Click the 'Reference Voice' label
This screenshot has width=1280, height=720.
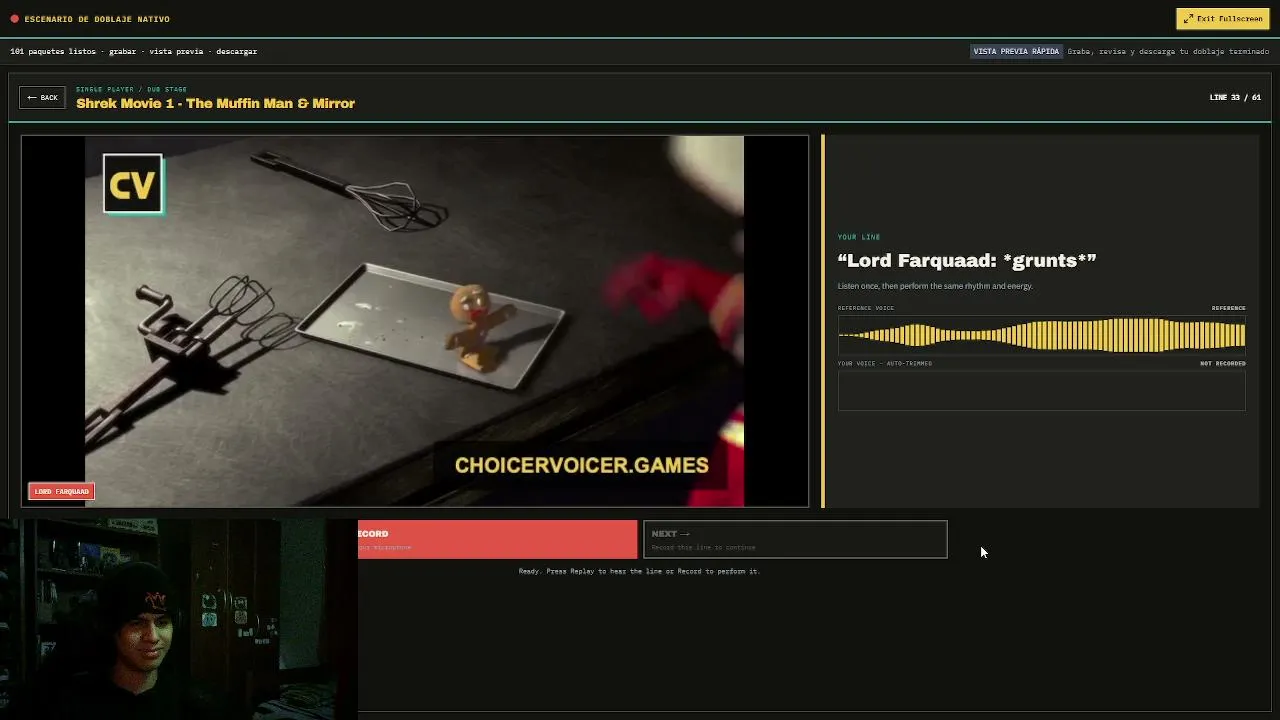[866, 308]
